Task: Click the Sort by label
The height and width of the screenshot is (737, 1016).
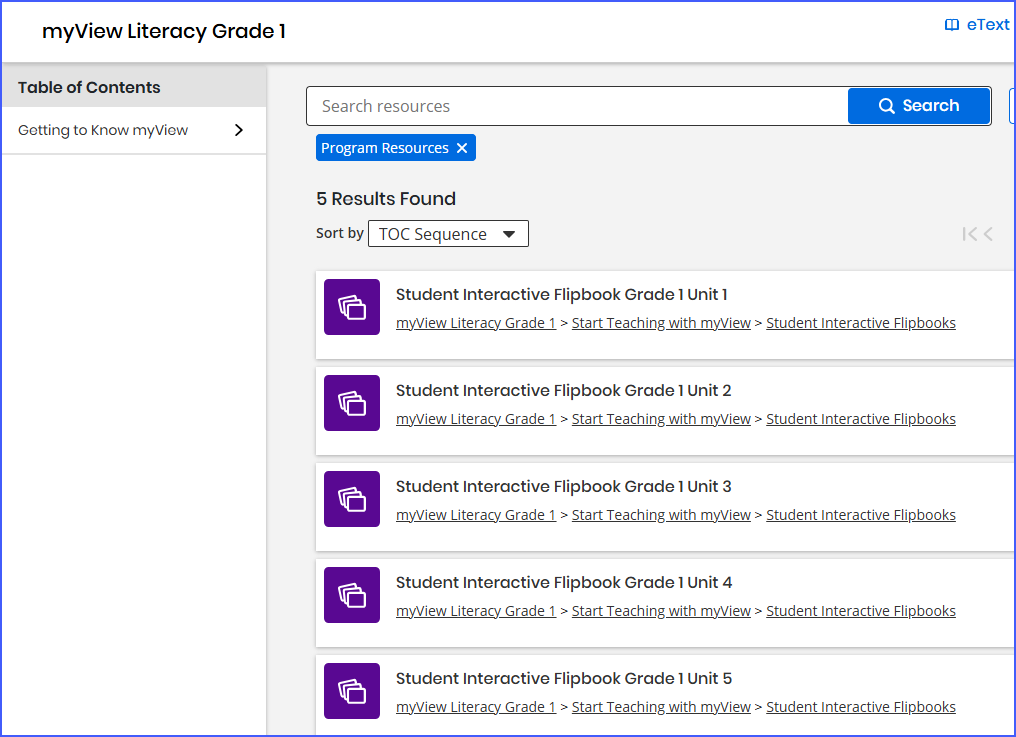Action: click(x=340, y=233)
